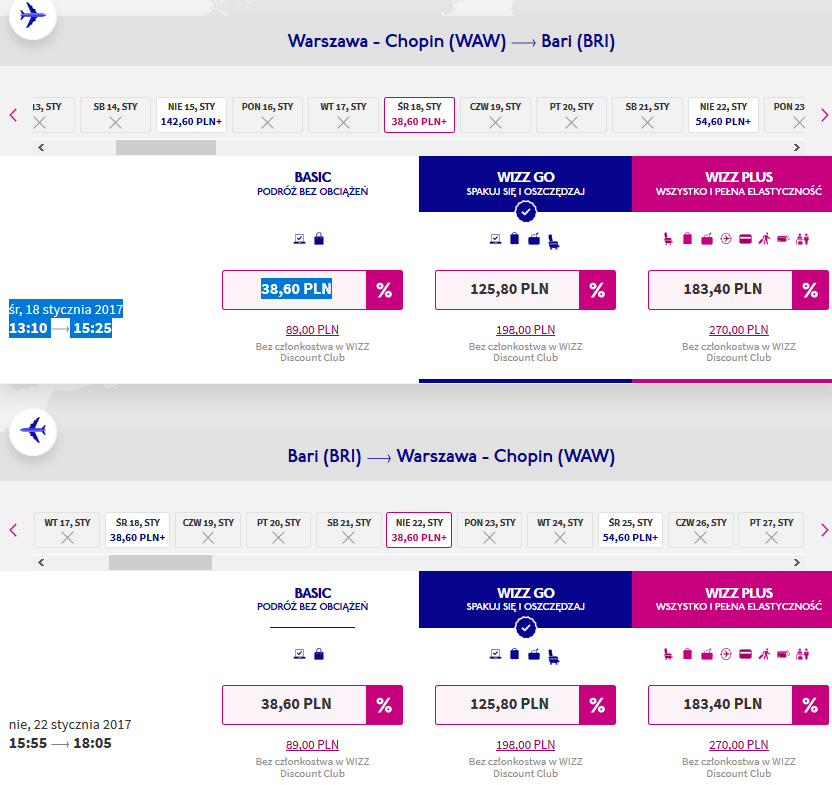Click the online check-in icon under return Basic
The width and height of the screenshot is (832, 785).
pos(300,654)
